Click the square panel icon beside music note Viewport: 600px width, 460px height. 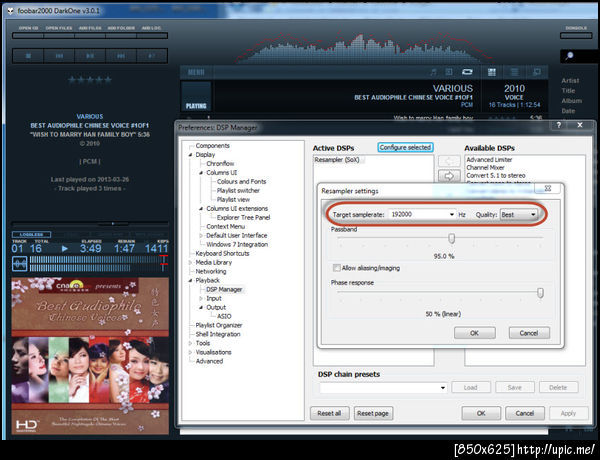point(449,72)
